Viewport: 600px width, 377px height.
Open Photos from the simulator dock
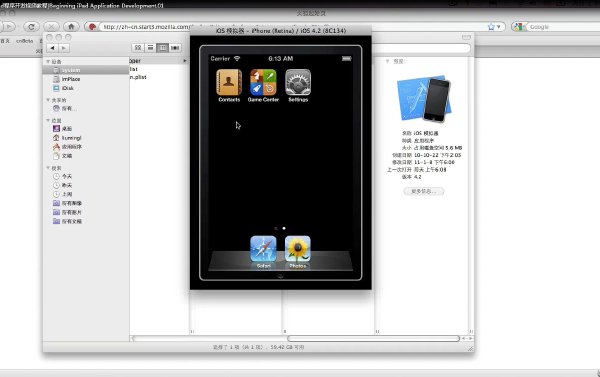[x=298, y=249]
